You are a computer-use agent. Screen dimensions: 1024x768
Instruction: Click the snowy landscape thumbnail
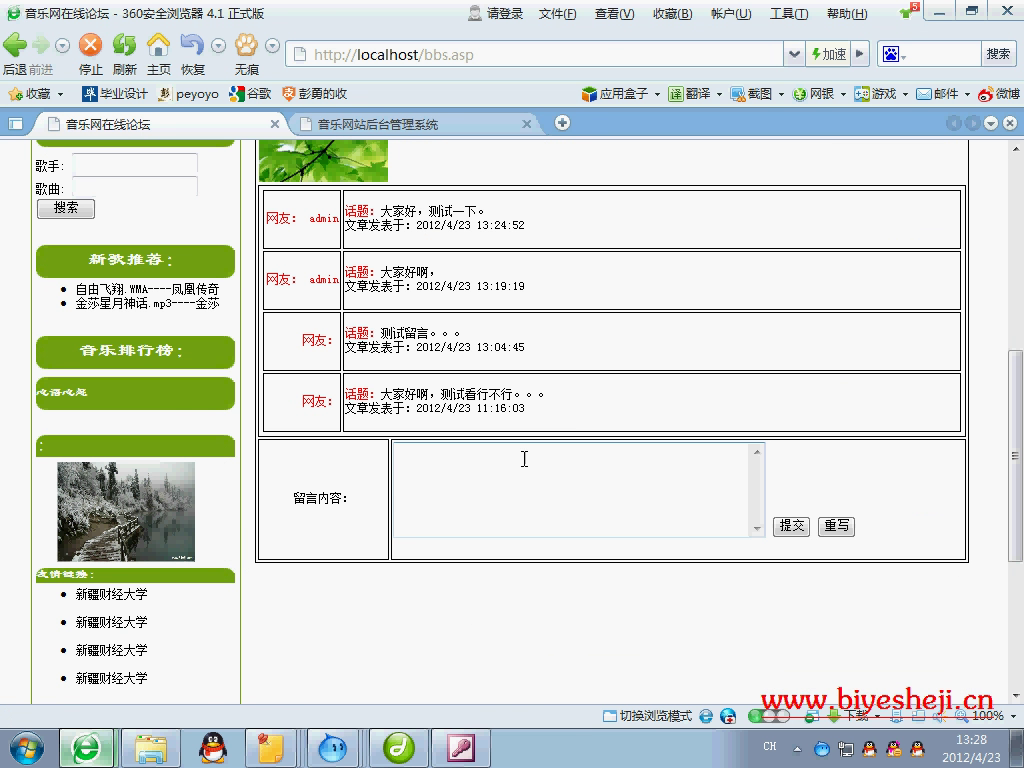[x=126, y=511]
